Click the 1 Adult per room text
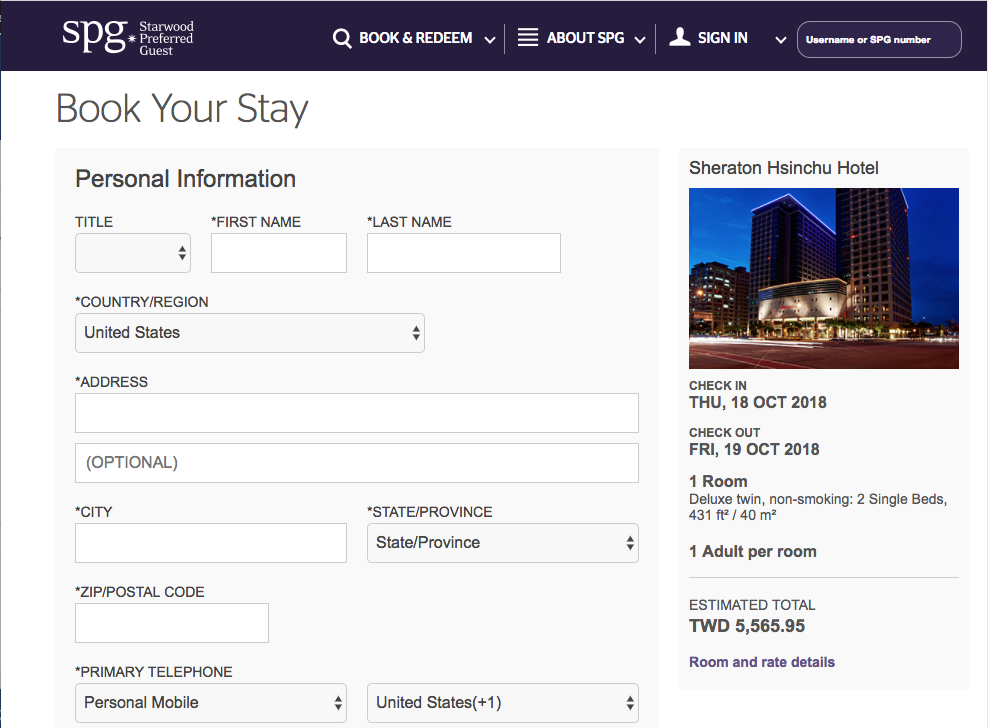Screen dimensions: 988x728 click(x=752, y=552)
